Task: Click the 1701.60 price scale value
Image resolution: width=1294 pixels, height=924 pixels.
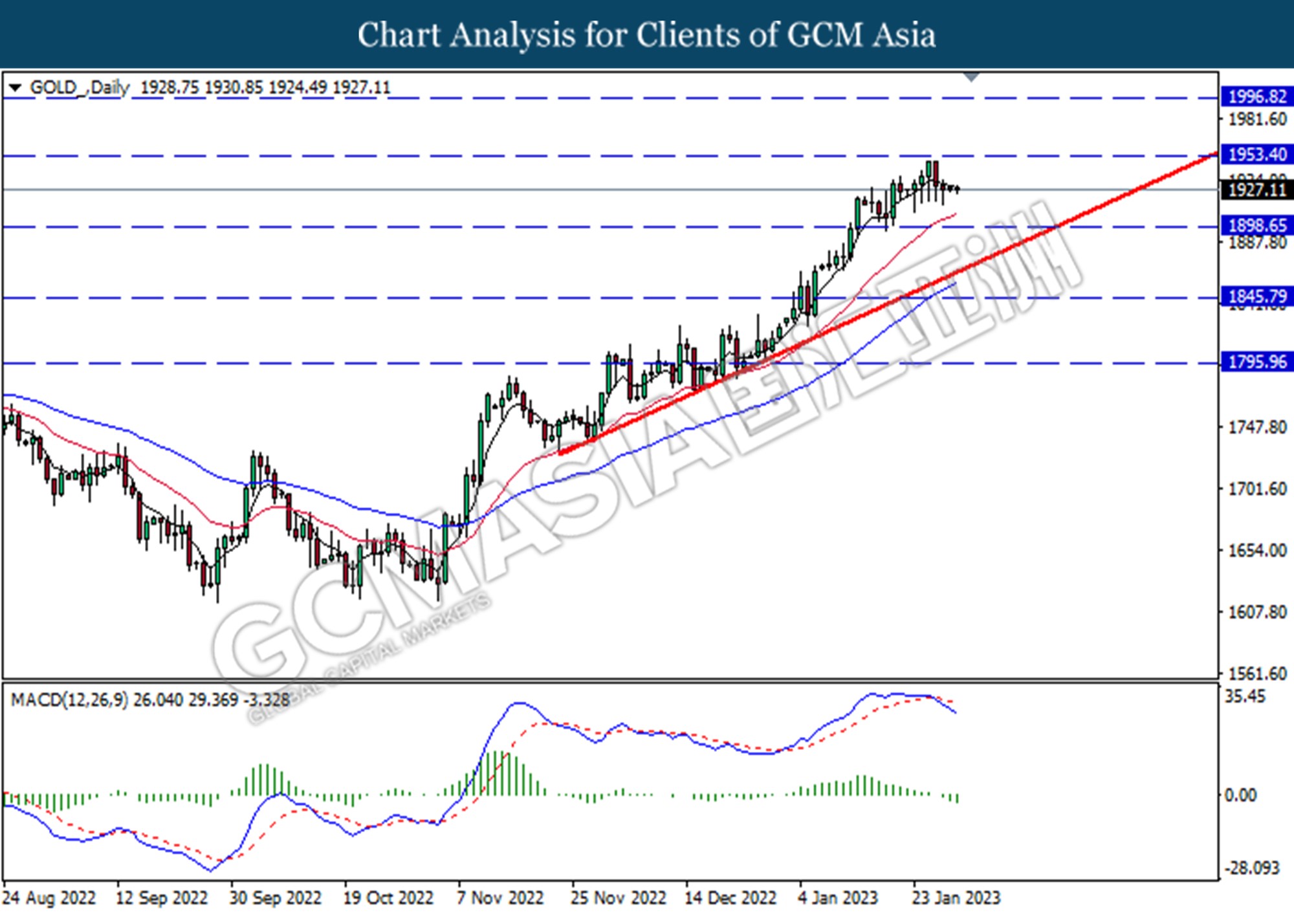Action: (1258, 489)
